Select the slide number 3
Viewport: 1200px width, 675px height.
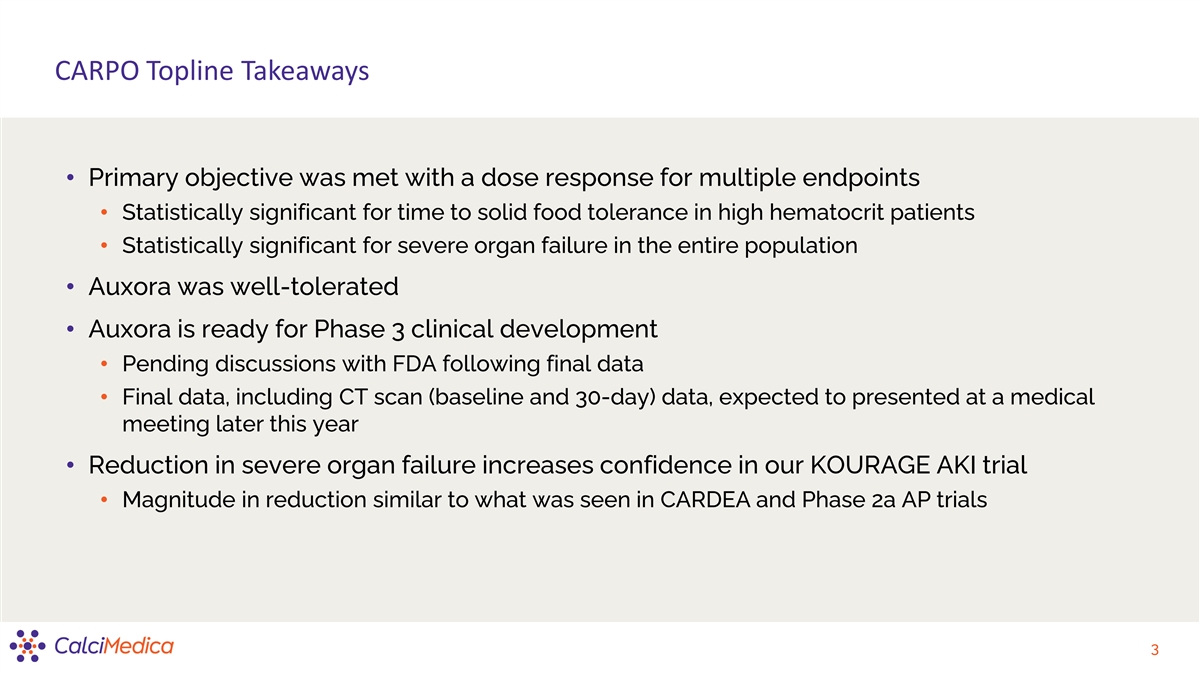[x=1154, y=651]
